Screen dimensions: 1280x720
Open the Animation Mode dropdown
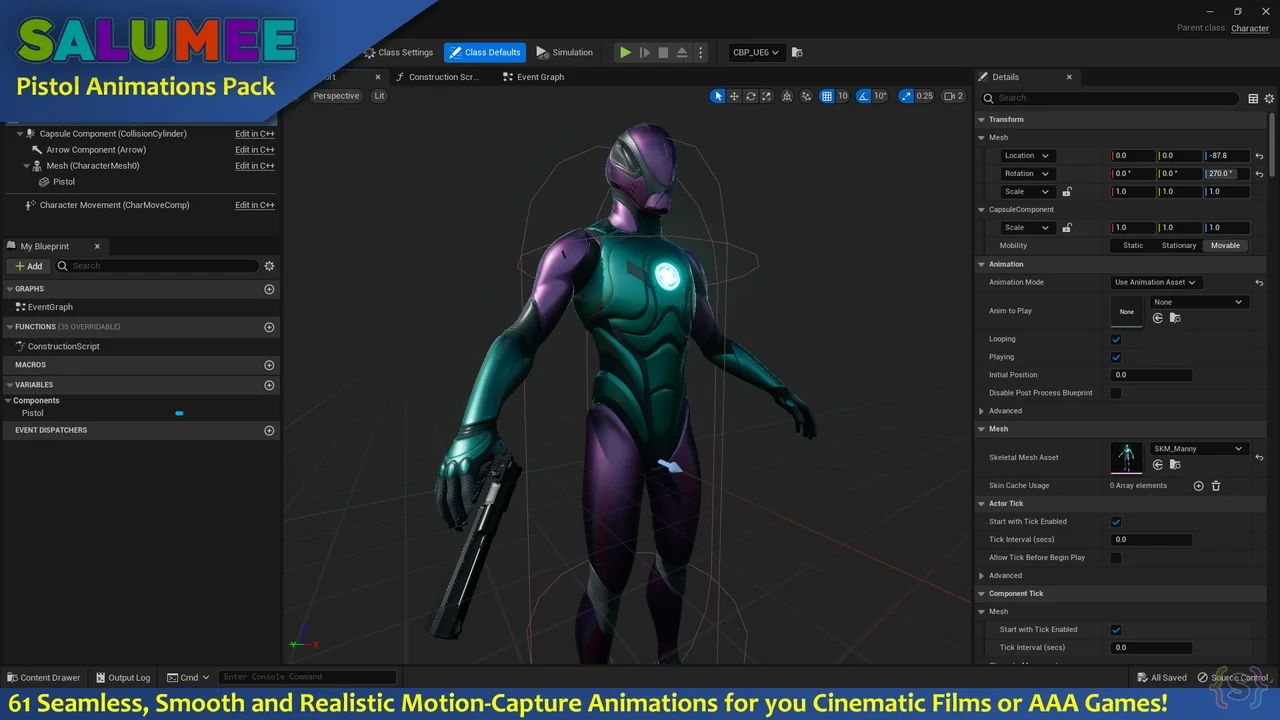[x=1155, y=283]
